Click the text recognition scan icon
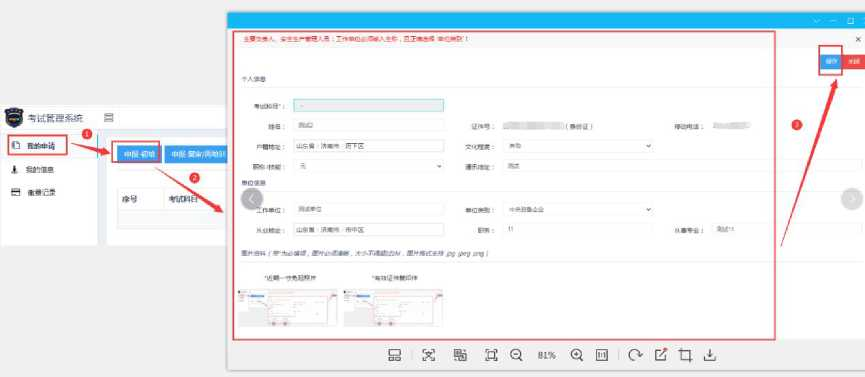The image size is (865, 377). 429,355
